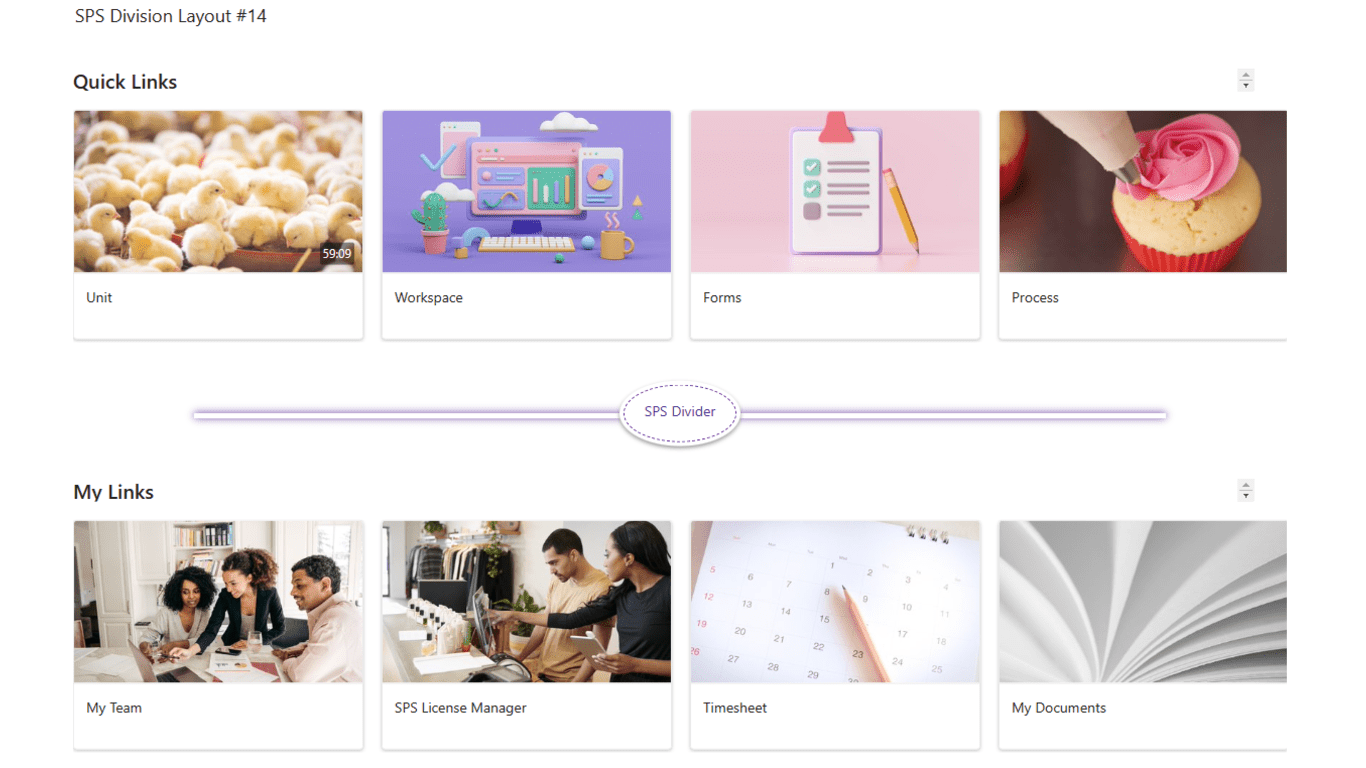Click the down arrow beside Quick Links
1366x768 pixels.
pos(1246,86)
